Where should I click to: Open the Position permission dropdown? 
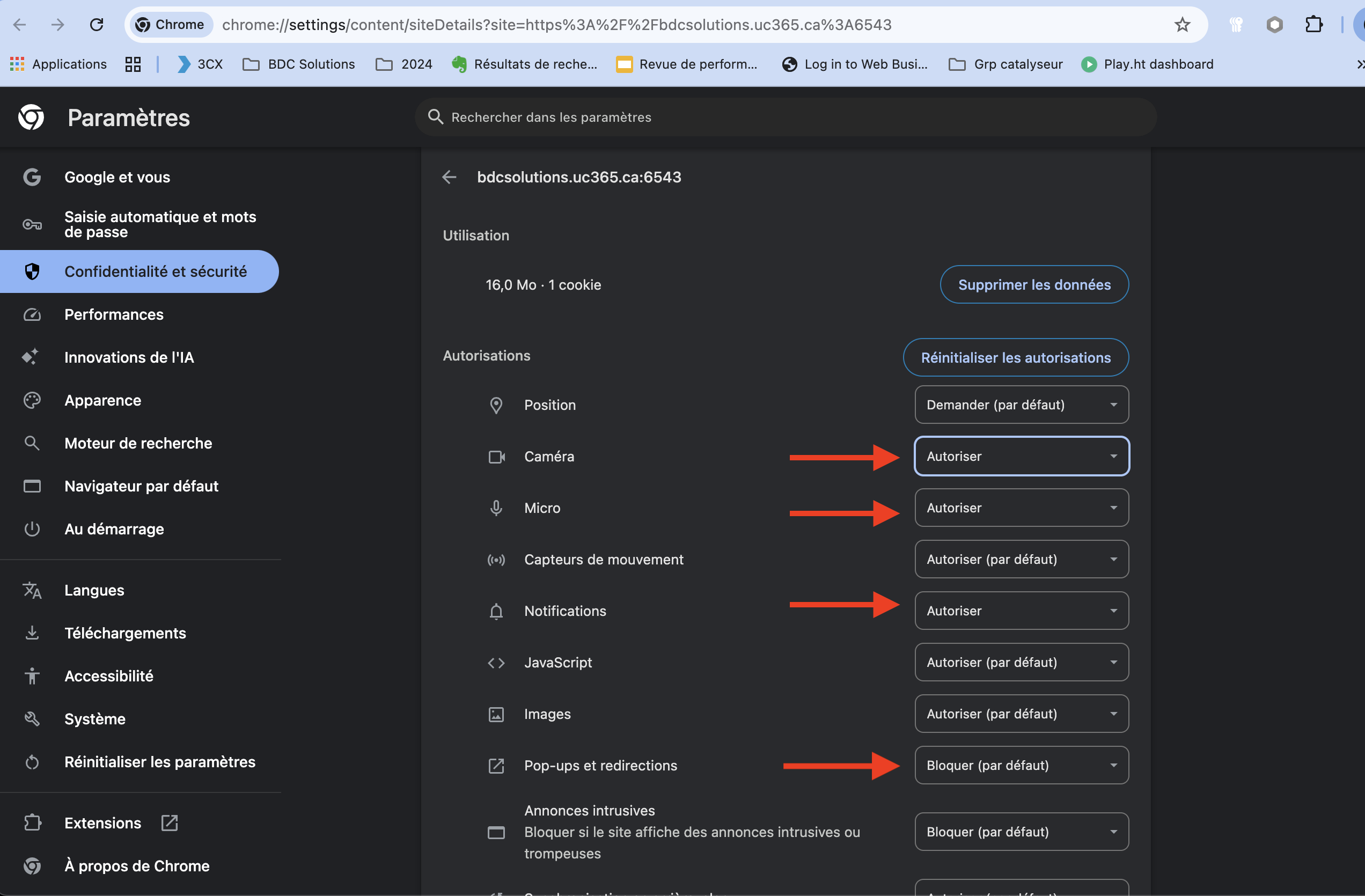click(1021, 405)
